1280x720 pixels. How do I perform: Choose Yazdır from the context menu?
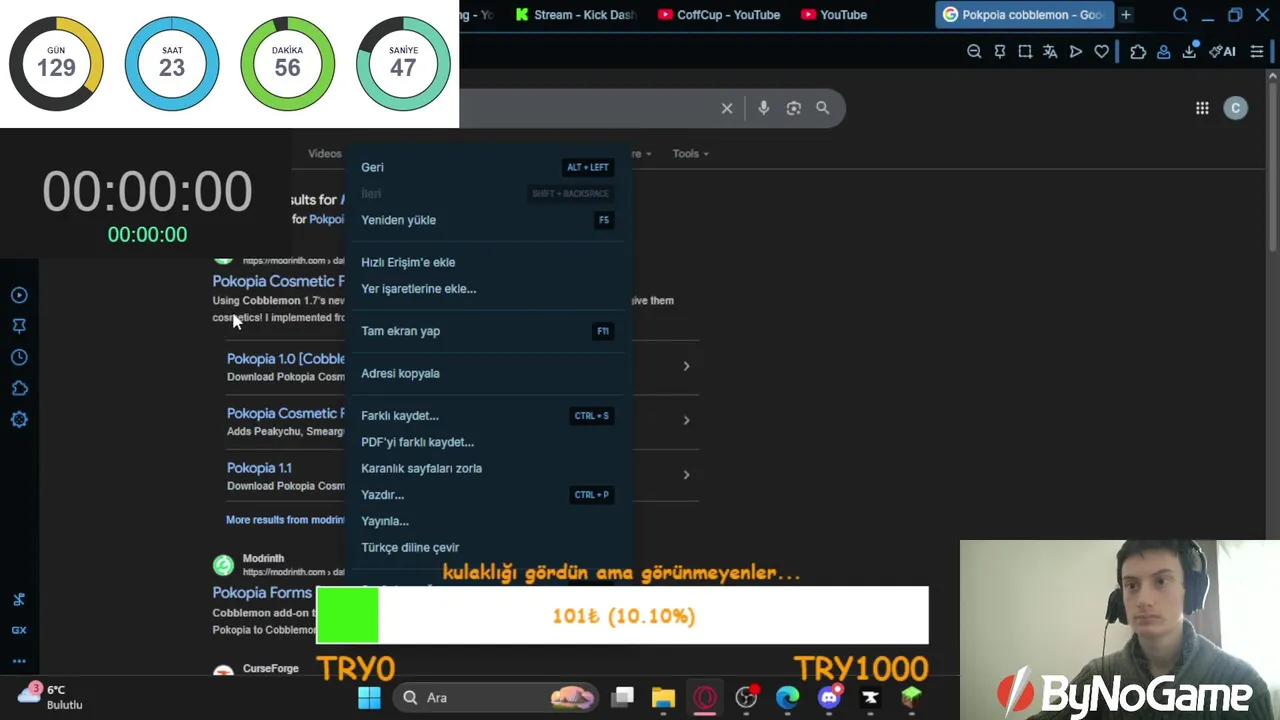pos(489,495)
